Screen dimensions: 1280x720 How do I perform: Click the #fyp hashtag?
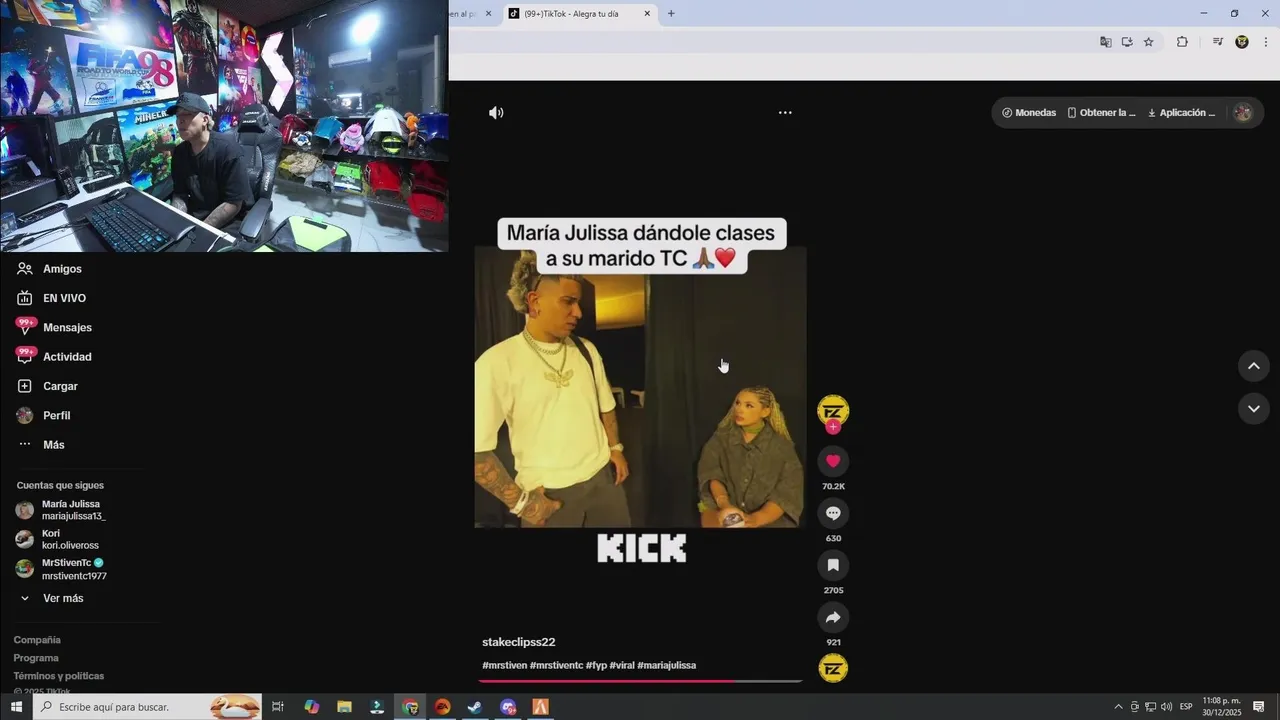[x=596, y=666]
